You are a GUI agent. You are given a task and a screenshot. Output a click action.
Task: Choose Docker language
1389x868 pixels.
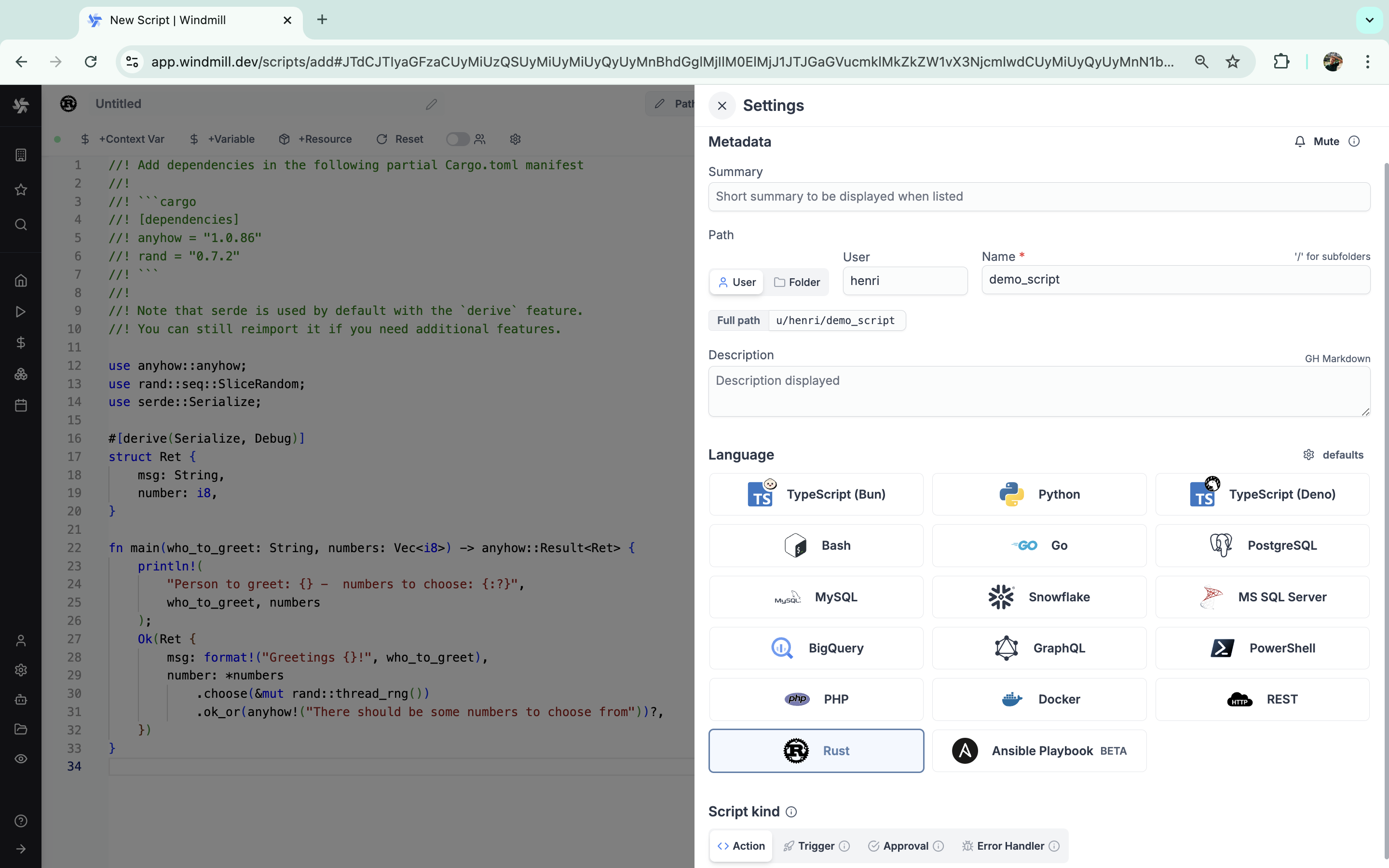click(x=1039, y=699)
